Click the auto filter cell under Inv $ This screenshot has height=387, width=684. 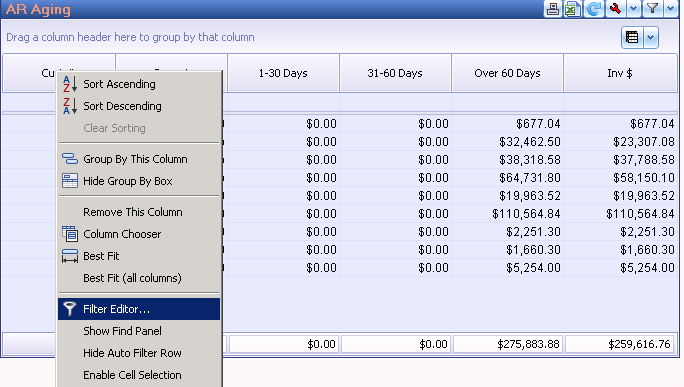[x=620, y=103]
